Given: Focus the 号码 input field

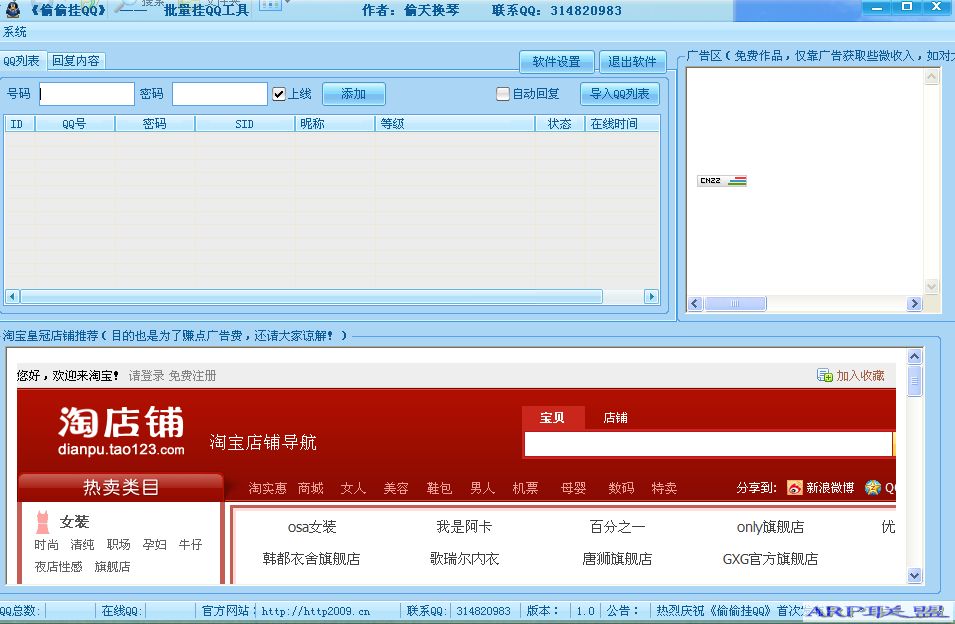Looking at the screenshot, I should point(86,94).
